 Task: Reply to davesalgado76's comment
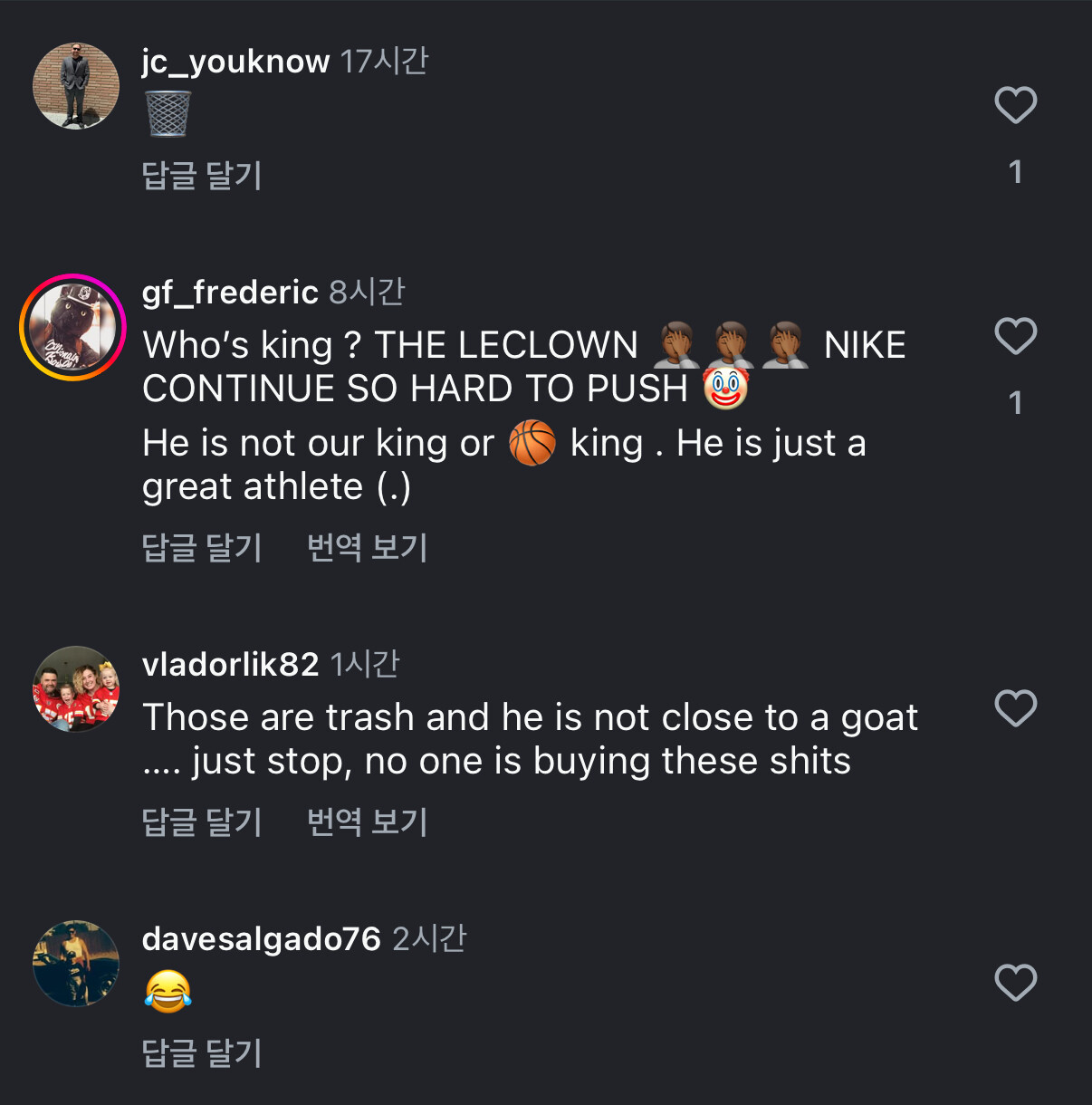pyautogui.click(x=202, y=1053)
